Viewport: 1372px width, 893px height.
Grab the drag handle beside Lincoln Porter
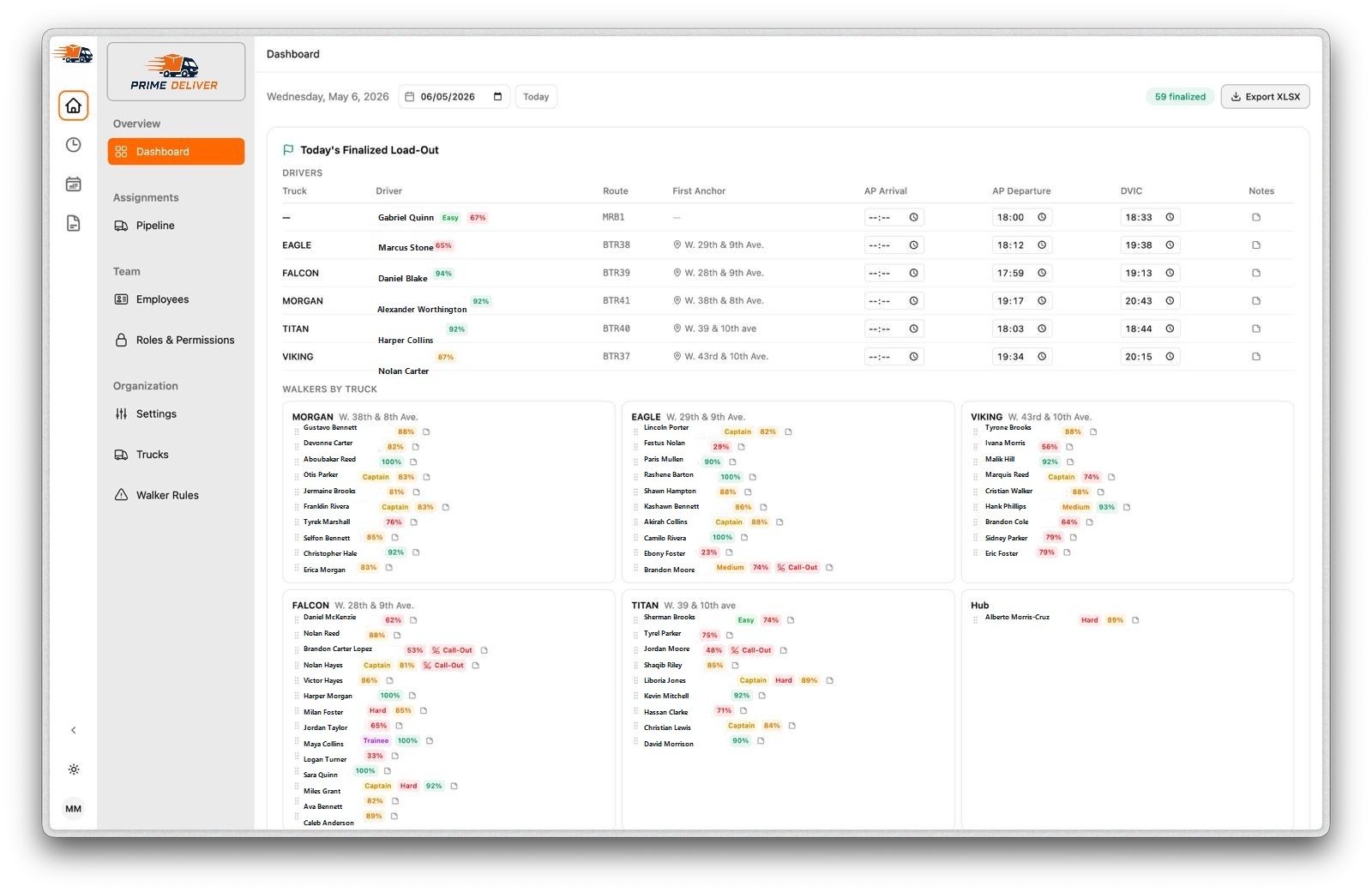tap(636, 432)
